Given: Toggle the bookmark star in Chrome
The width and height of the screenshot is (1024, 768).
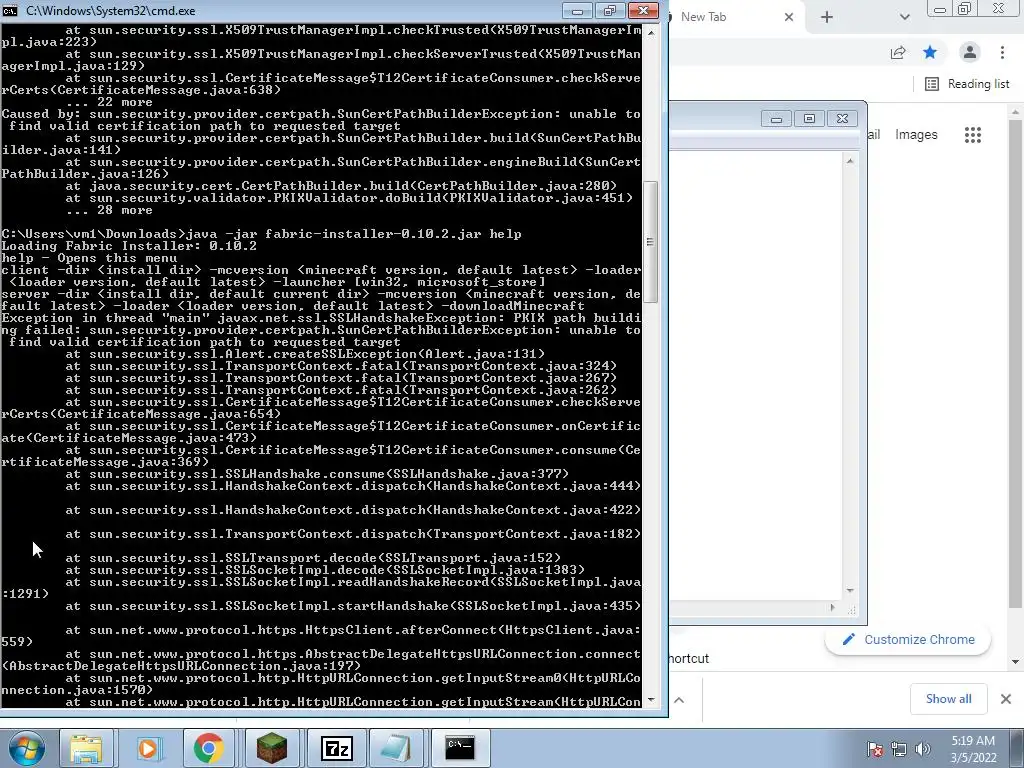Looking at the screenshot, I should [930, 53].
